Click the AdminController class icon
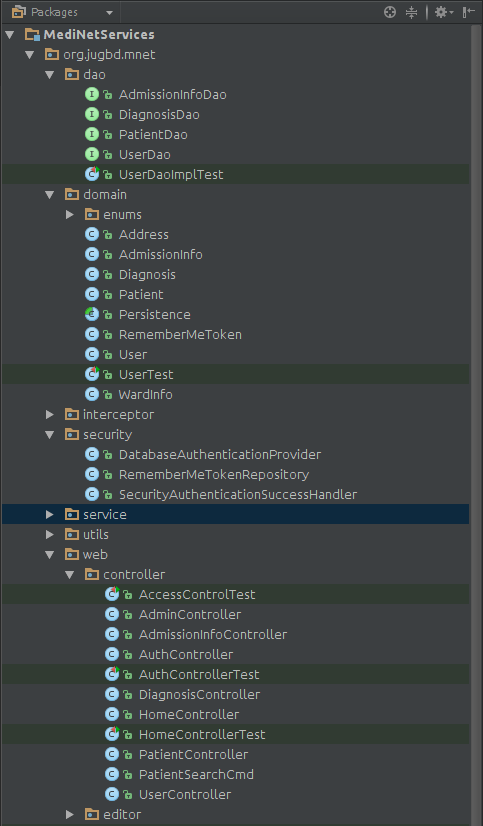Viewport: 483px width, 826px height. pyautogui.click(x=112, y=614)
